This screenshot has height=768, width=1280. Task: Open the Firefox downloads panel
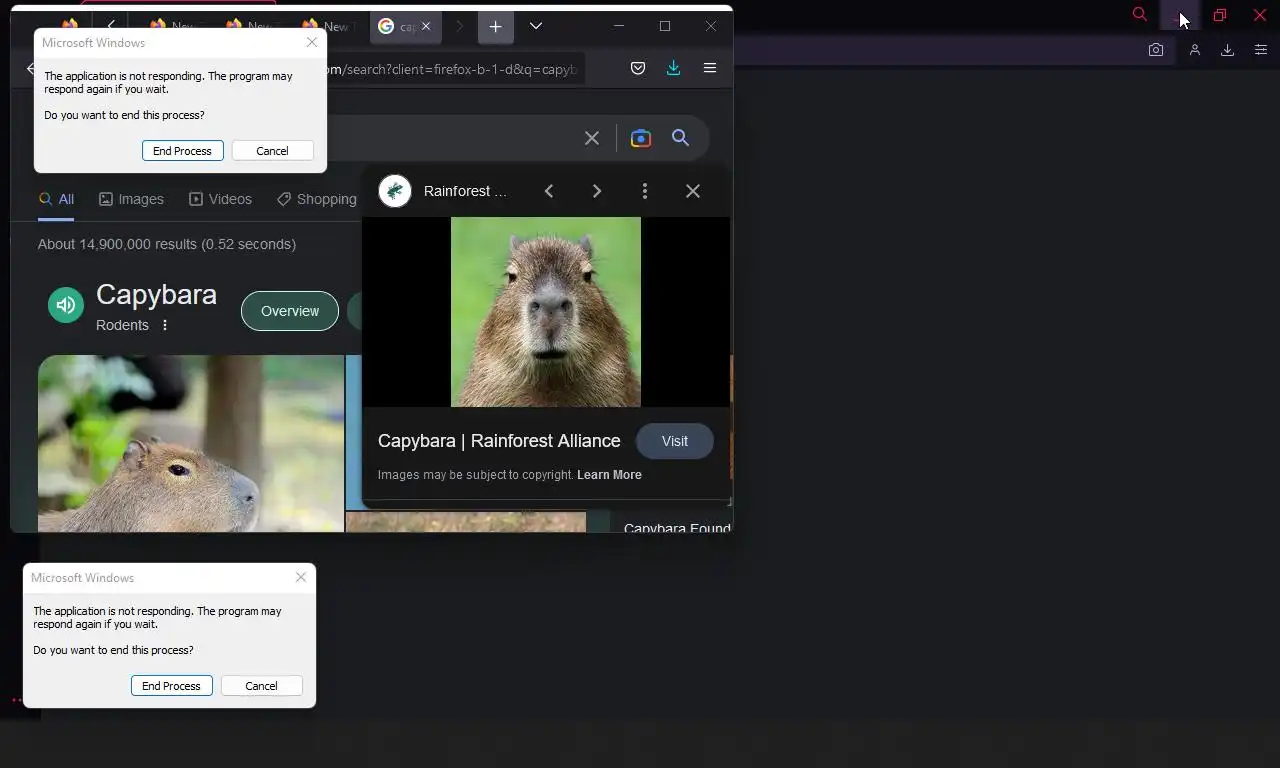click(673, 68)
